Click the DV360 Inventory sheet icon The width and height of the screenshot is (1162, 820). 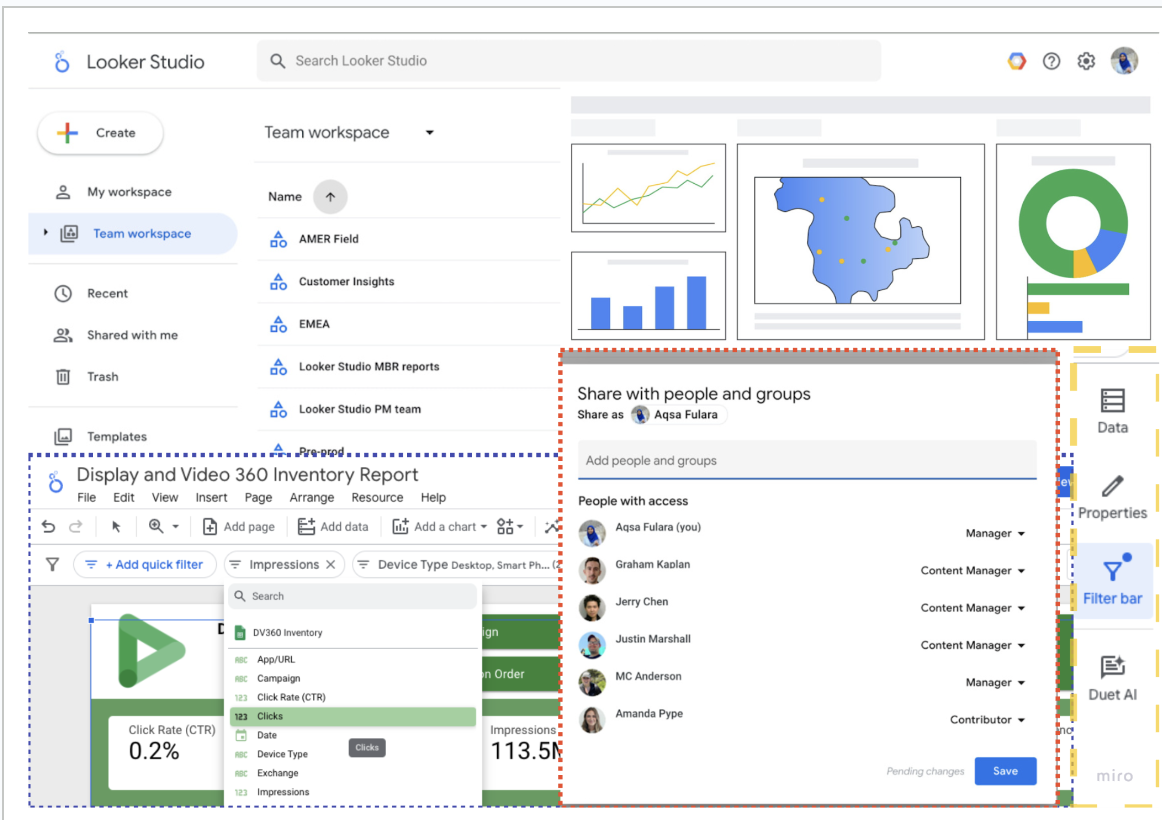click(240, 633)
